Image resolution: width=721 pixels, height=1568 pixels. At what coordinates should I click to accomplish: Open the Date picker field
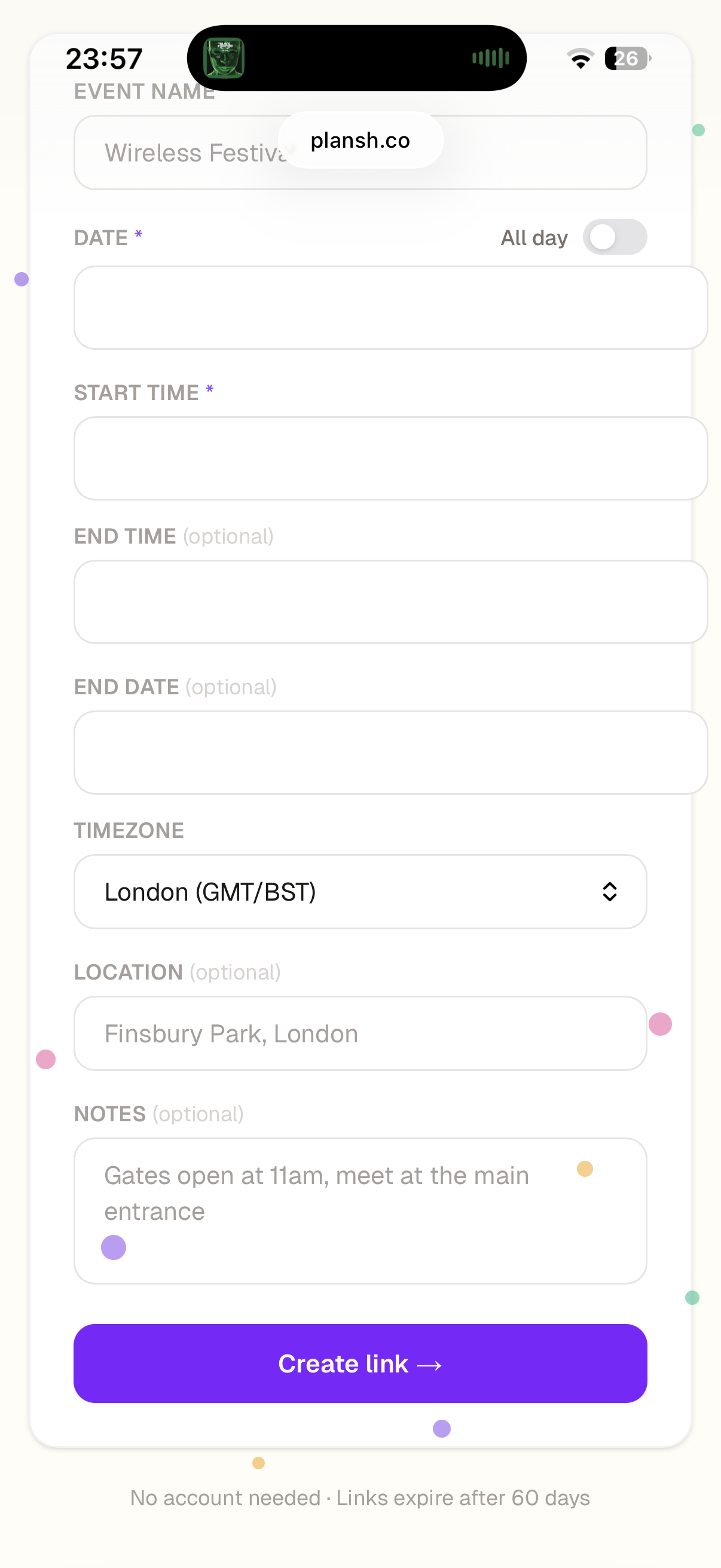(389, 308)
